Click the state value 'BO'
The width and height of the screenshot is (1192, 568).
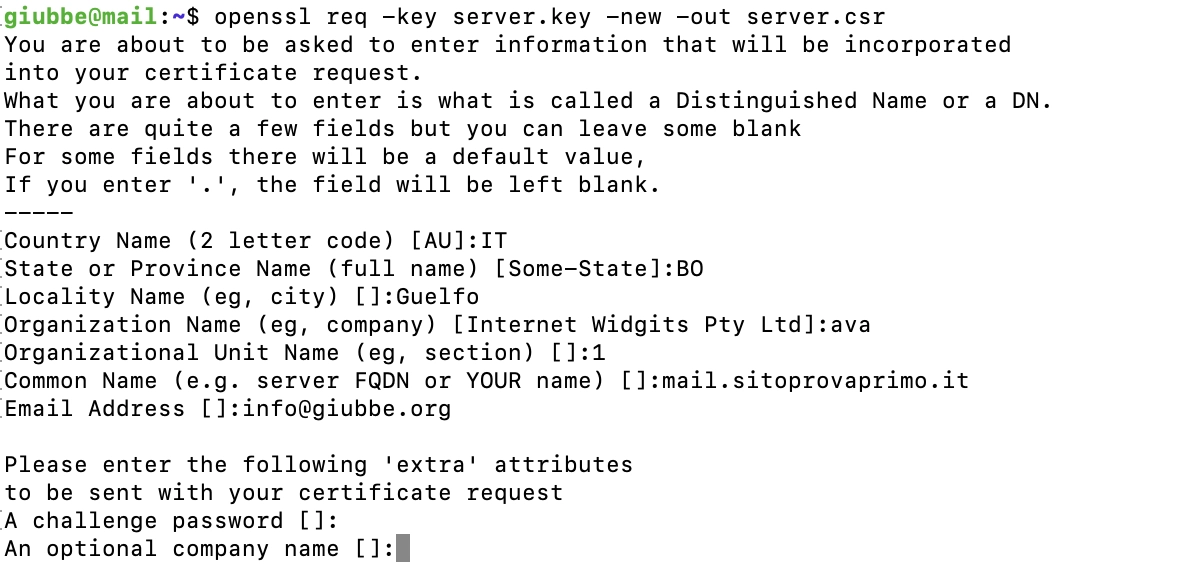click(690, 268)
